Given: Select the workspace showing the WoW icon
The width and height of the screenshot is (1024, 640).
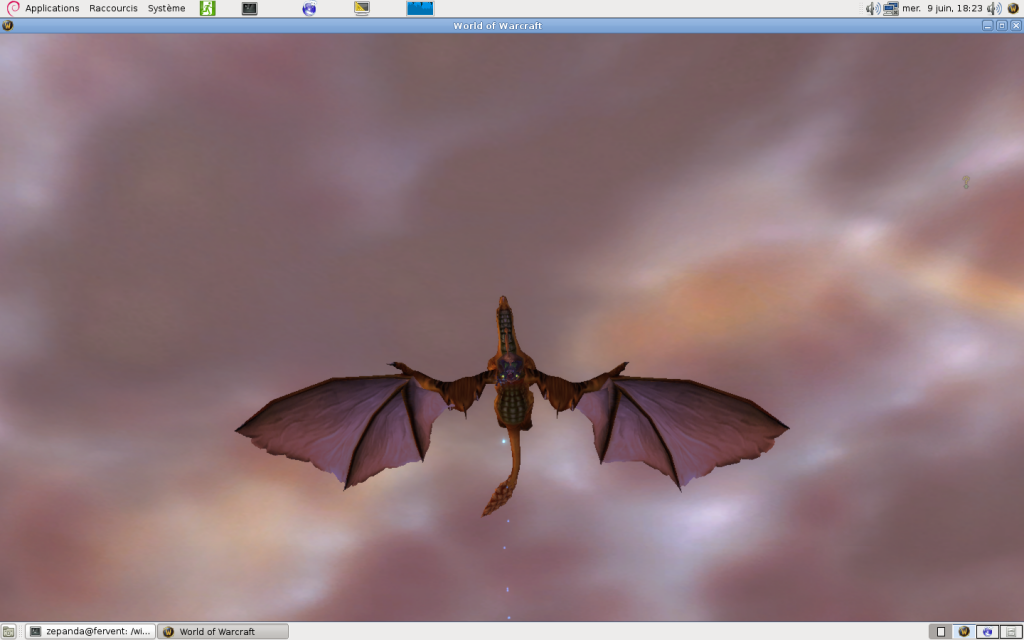Looking at the screenshot, I should (x=964, y=632).
